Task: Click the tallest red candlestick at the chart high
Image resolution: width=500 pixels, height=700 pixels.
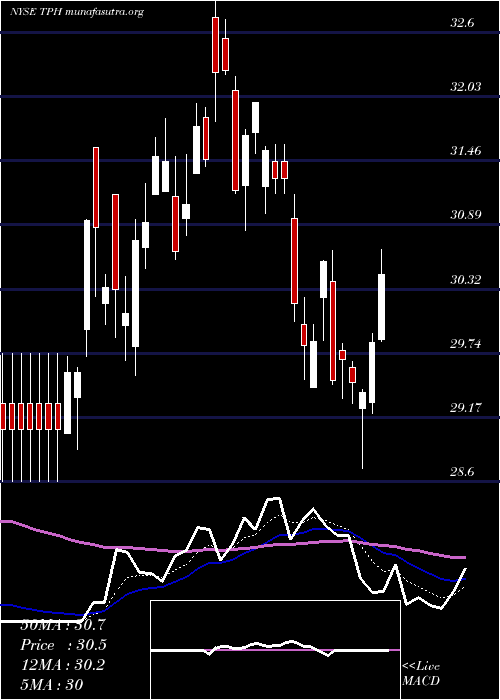Action: (x=216, y=45)
